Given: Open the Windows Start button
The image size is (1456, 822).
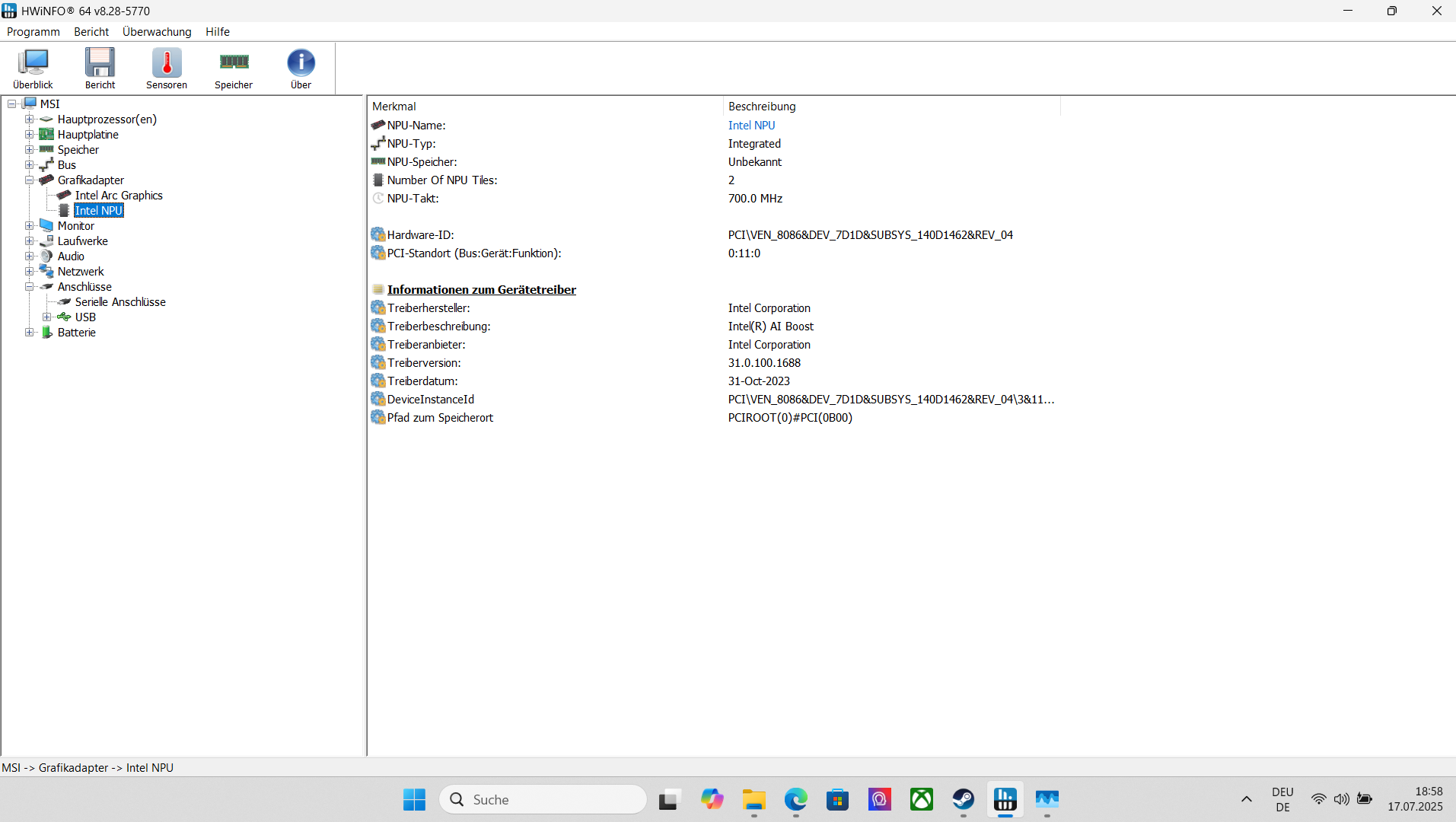Looking at the screenshot, I should [414, 799].
